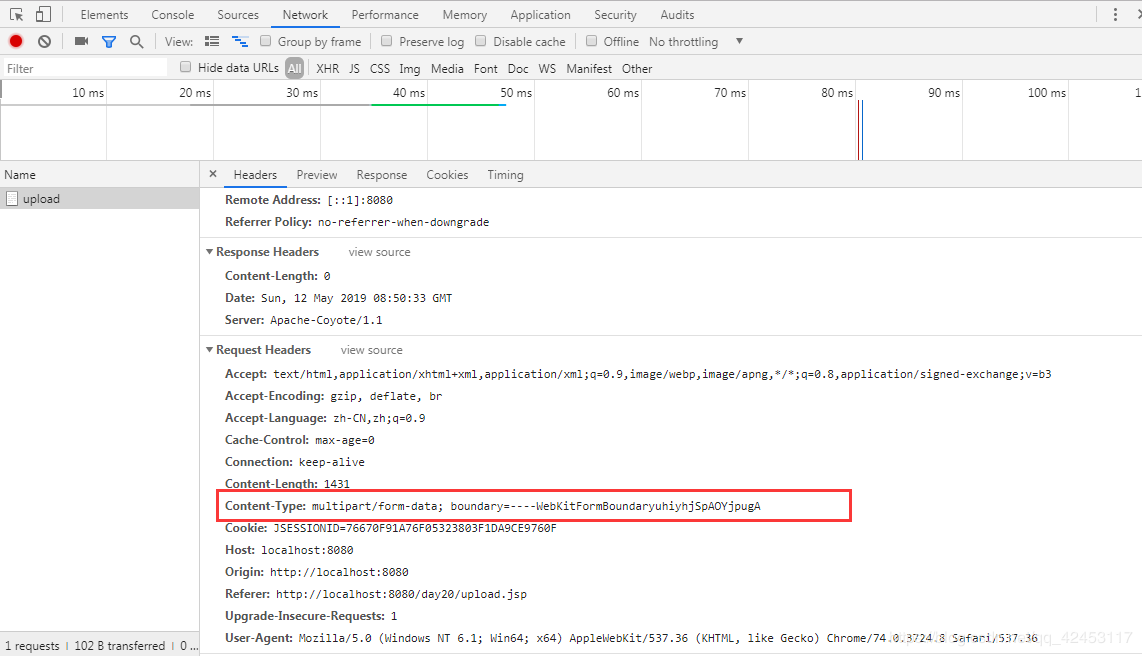The height and width of the screenshot is (656, 1142).
Task: Click the Host localhost:8080 value
Action: click(307, 550)
